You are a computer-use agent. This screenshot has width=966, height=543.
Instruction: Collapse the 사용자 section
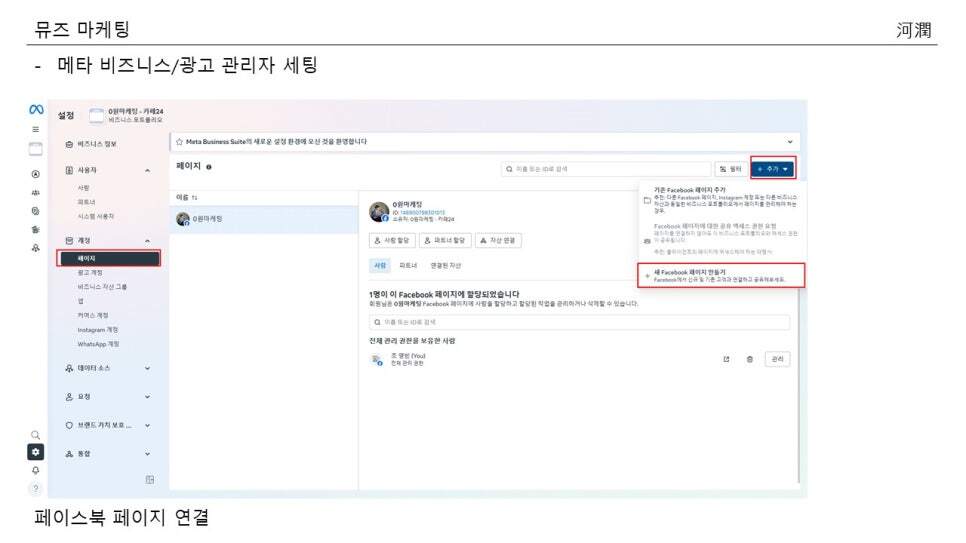pos(147,170)
